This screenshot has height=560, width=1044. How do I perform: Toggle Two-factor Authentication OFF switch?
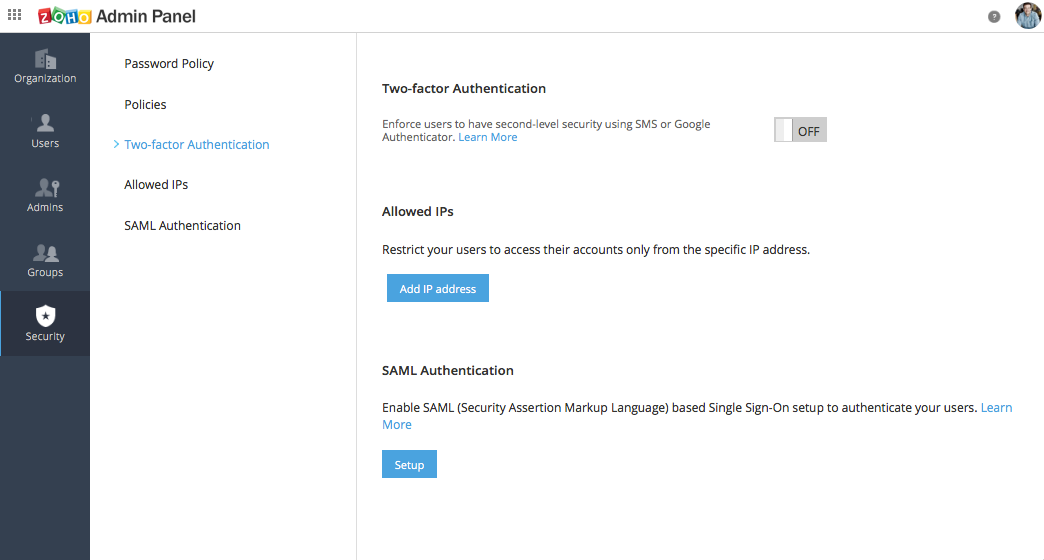[800, 130]
